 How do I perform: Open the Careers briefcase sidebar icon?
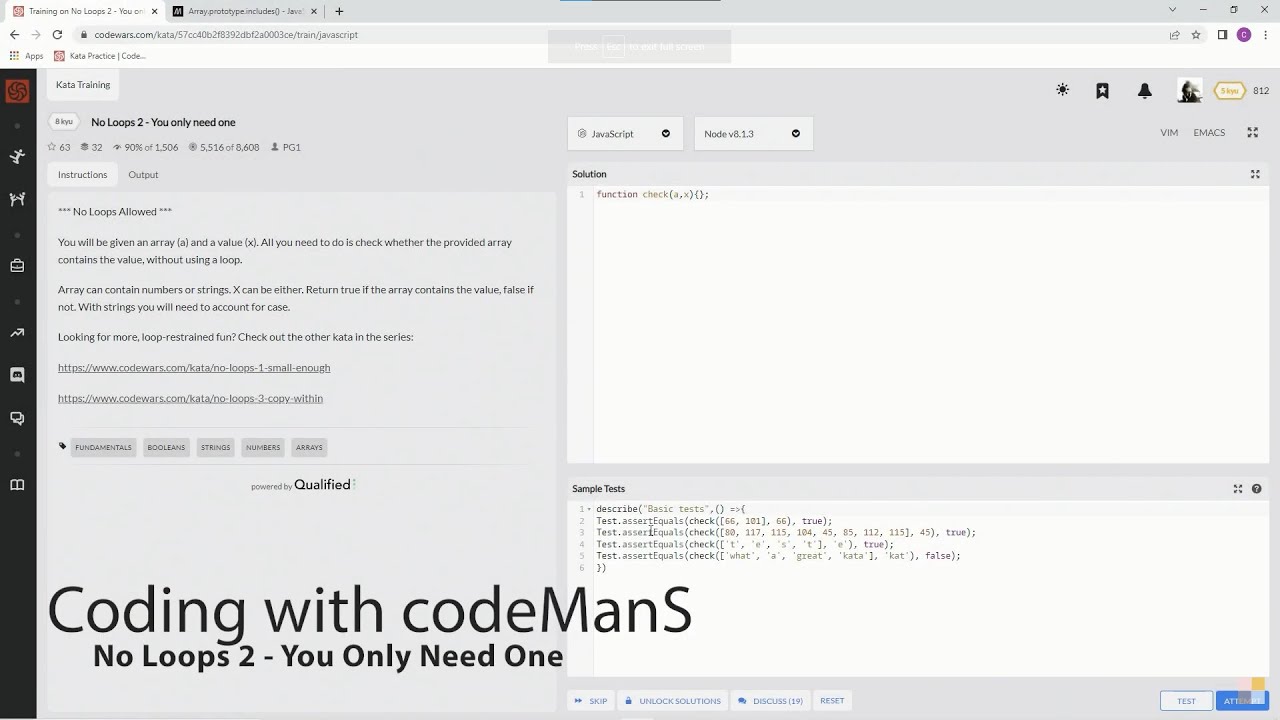tap(17, 266)
